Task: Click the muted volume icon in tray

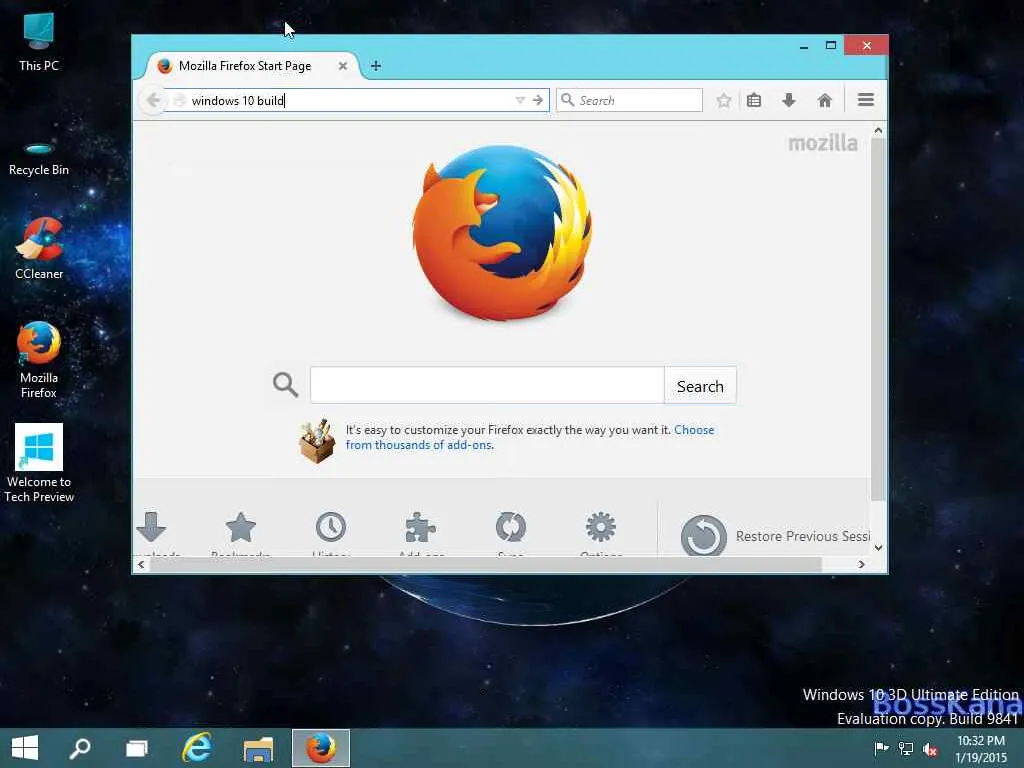Action: 930,749
